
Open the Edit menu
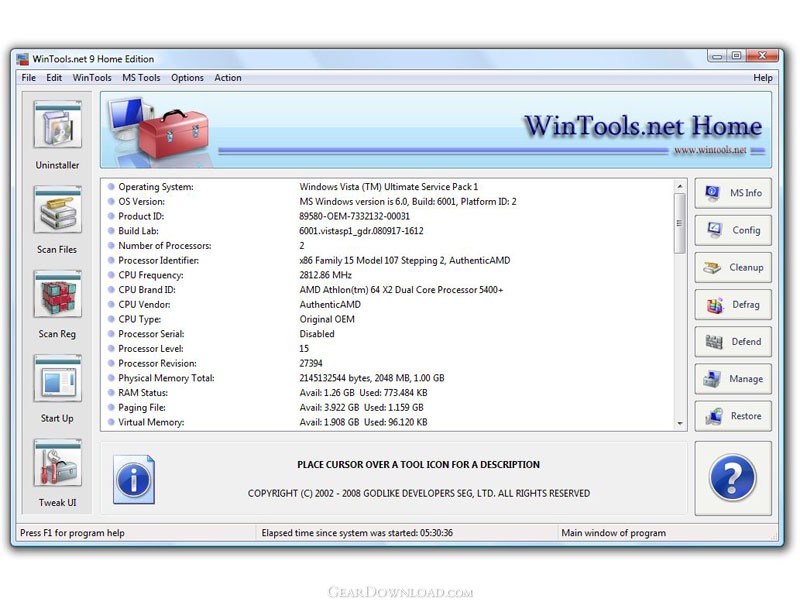(54, 78)
